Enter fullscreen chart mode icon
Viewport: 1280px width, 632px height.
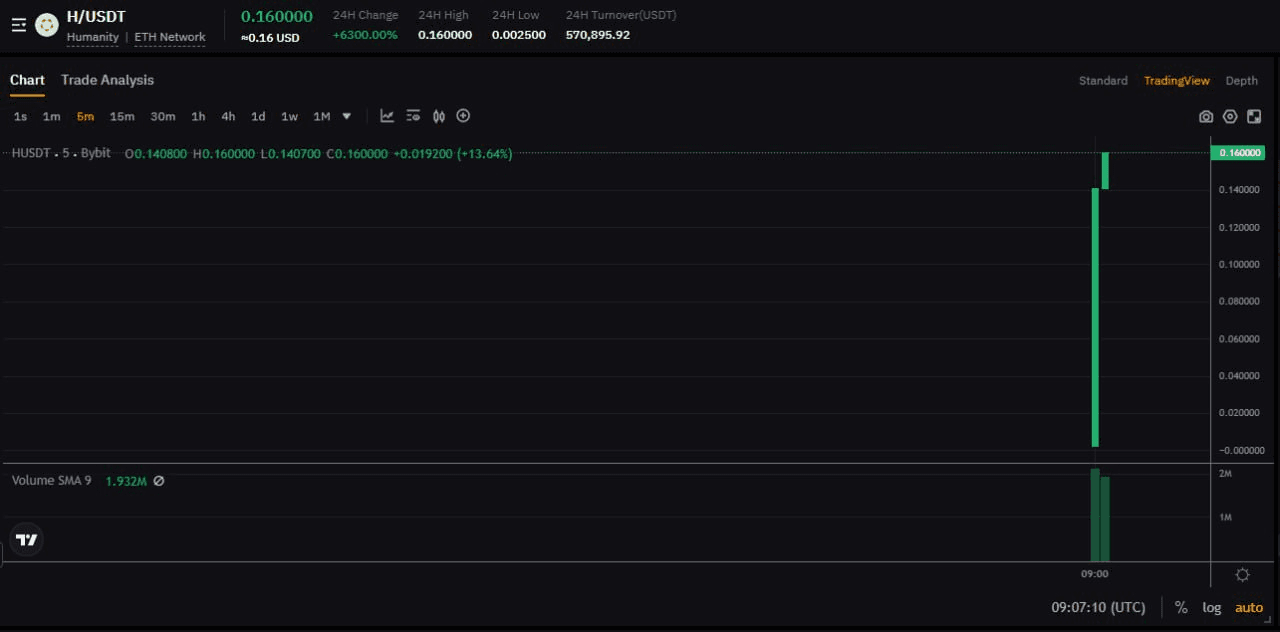(1254, 117)
